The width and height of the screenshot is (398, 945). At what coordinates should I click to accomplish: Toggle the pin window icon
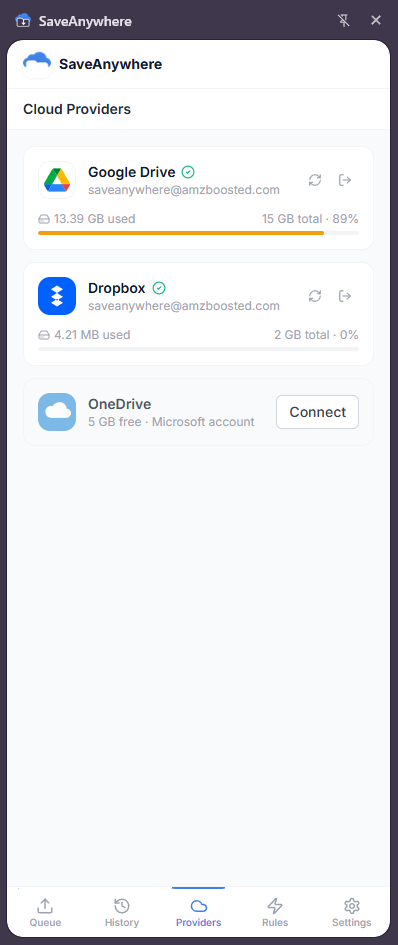tap(344, 20)
